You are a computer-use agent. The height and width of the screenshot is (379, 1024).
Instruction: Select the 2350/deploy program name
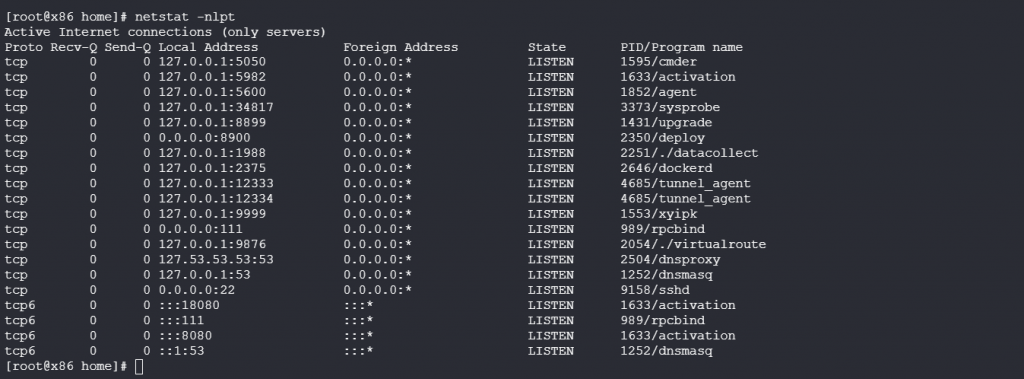[x=662, y=139]
